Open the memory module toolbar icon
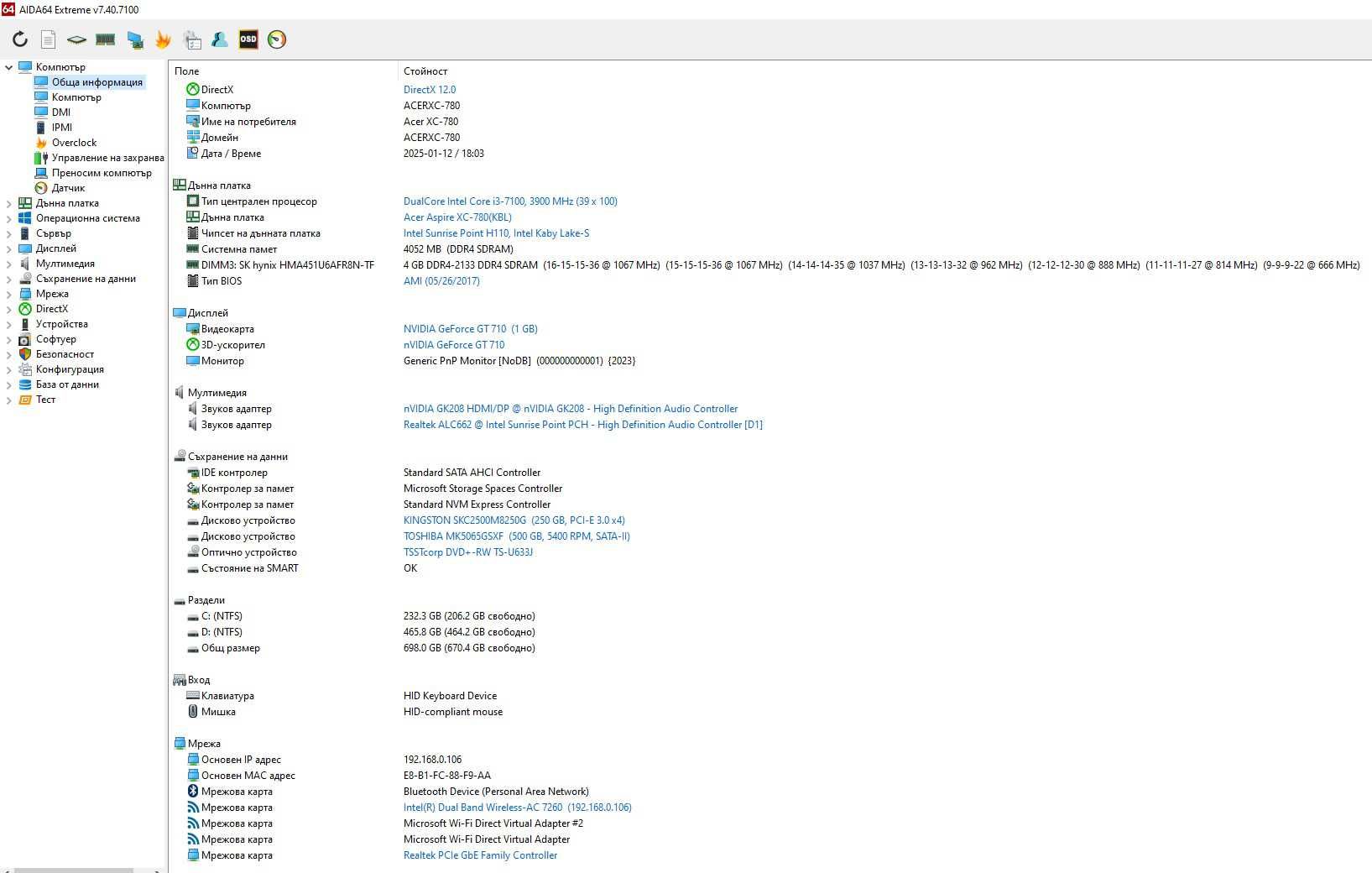 (x=105, y=39)
